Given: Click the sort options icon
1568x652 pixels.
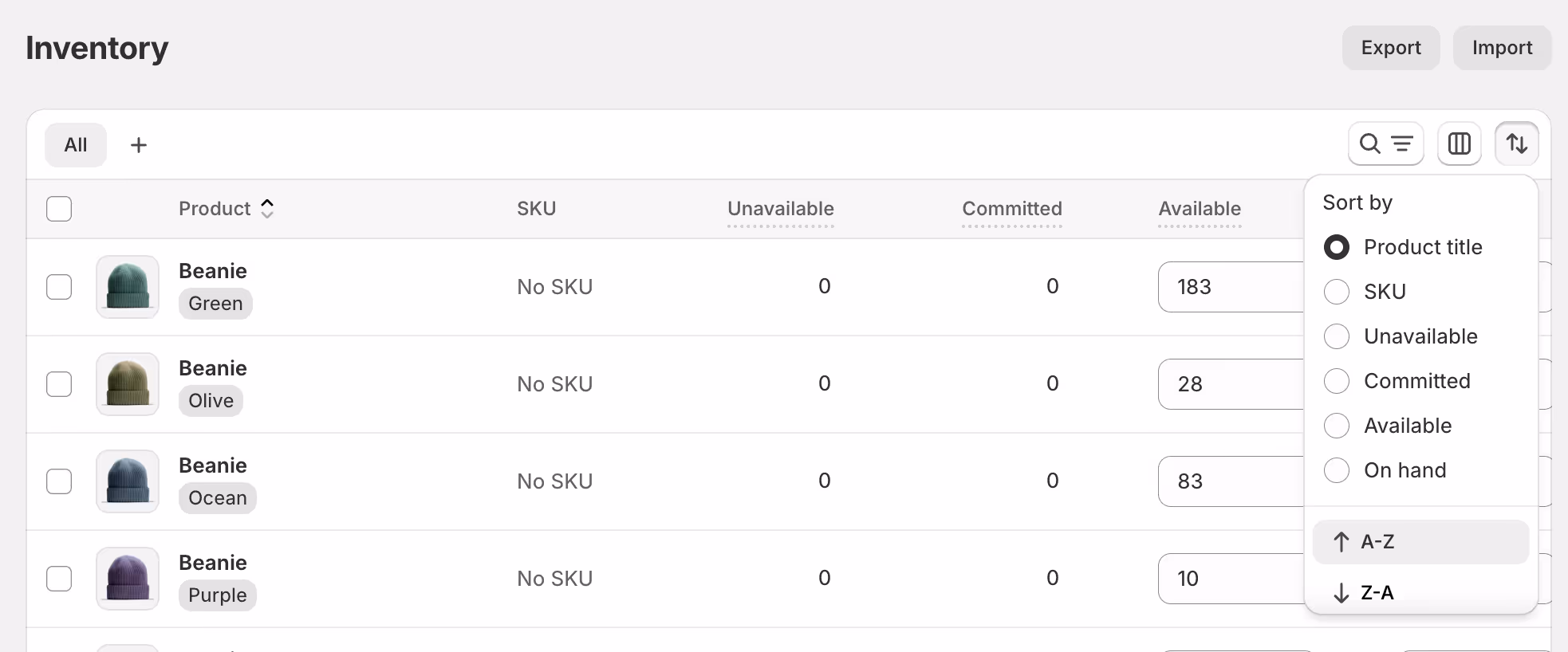Looking at the screenshot, I should (x=1518, y=143).
